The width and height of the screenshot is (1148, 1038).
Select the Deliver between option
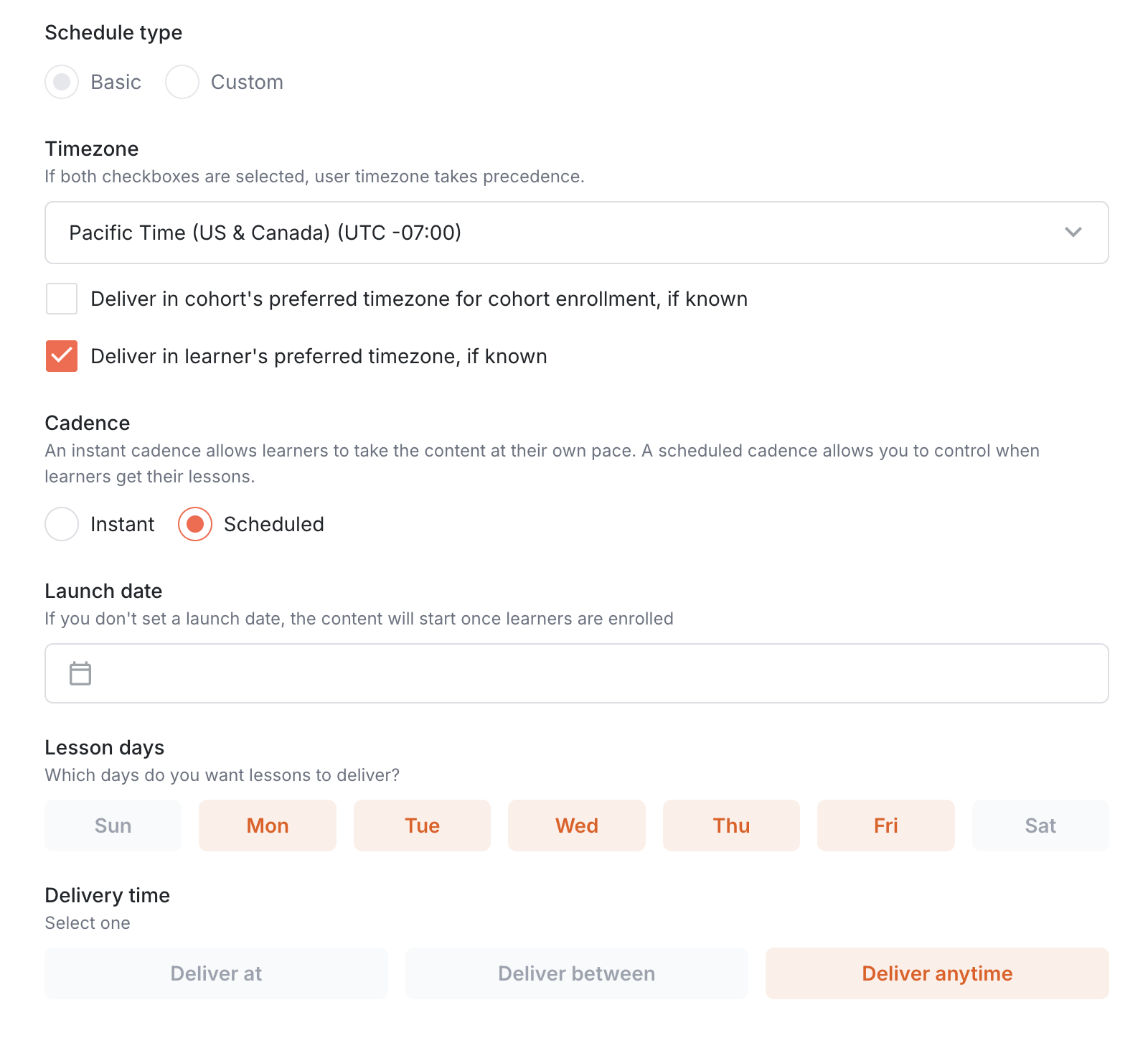point(577,973)
